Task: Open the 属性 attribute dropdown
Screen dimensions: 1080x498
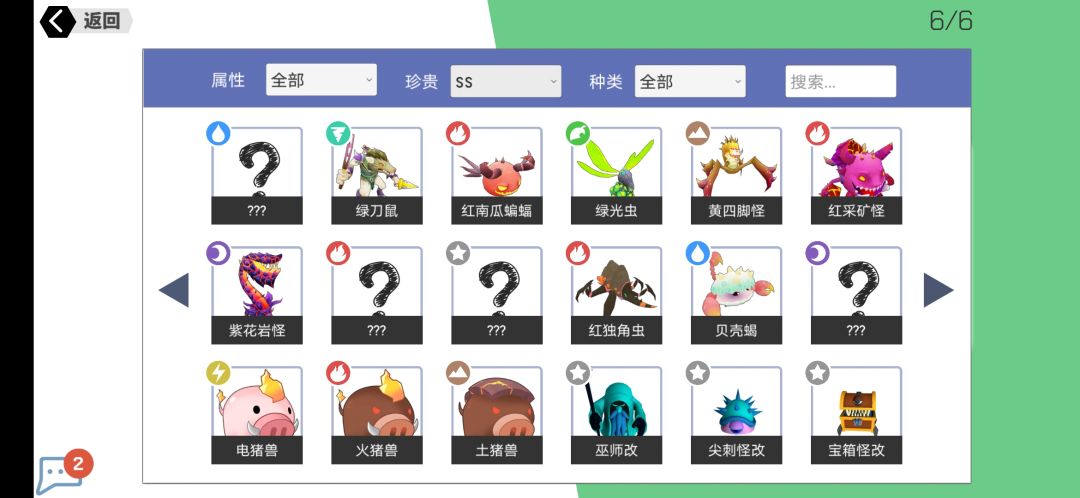Action: [321, 81]
